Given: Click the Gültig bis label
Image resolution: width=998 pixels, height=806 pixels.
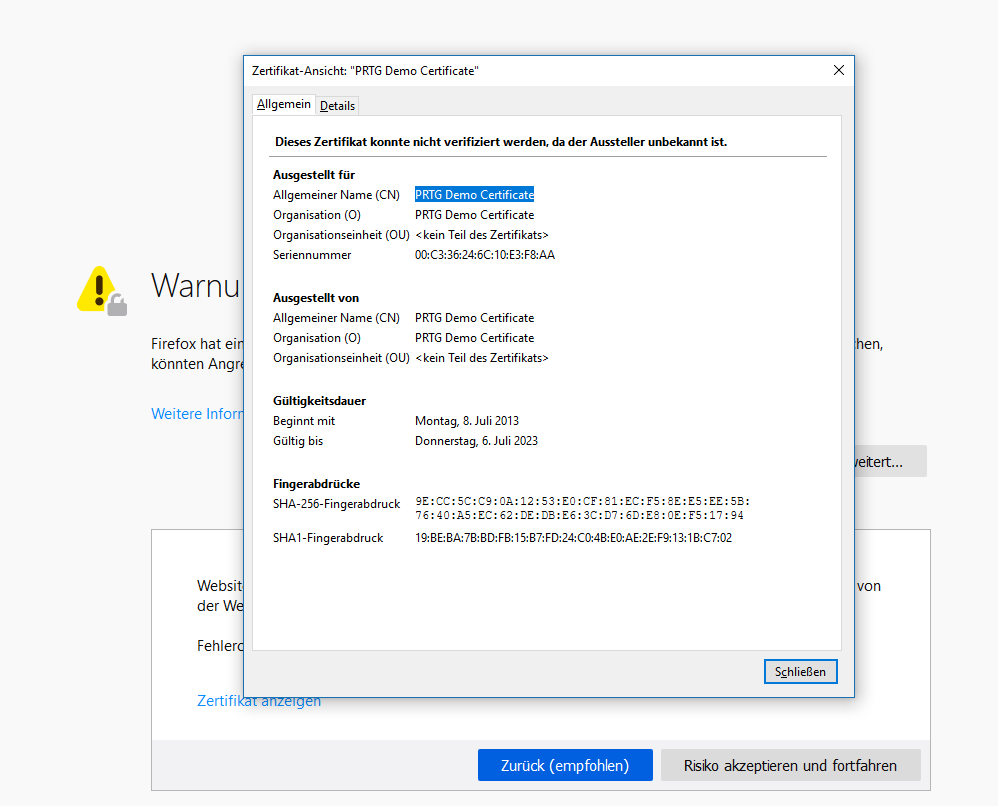Looking at the screenshot, I should pyautogui.click(x=298, y=441).
